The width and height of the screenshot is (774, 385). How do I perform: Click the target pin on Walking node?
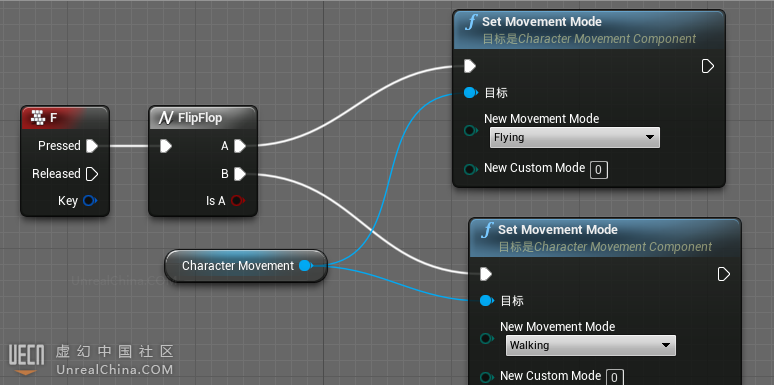coord(487,300)
